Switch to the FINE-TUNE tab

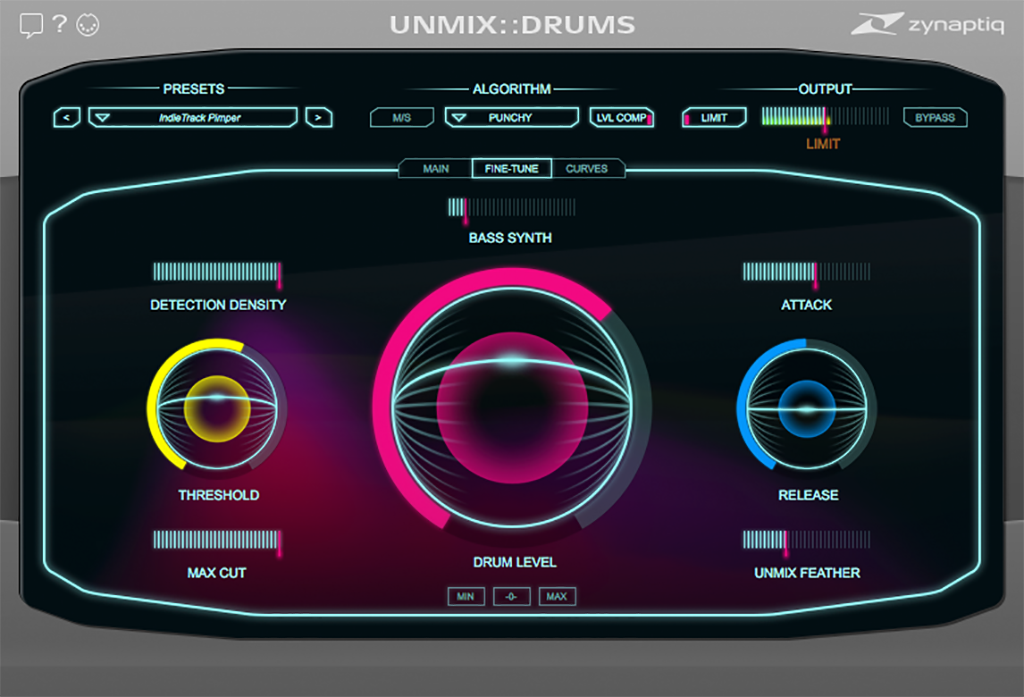[512, 169]
